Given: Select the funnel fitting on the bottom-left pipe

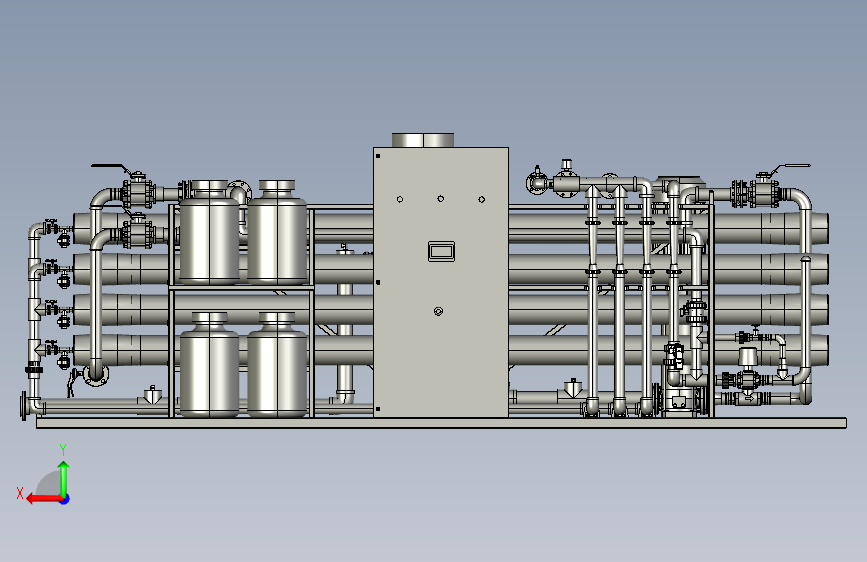Looking at the screenshot, I should (152, 395).
